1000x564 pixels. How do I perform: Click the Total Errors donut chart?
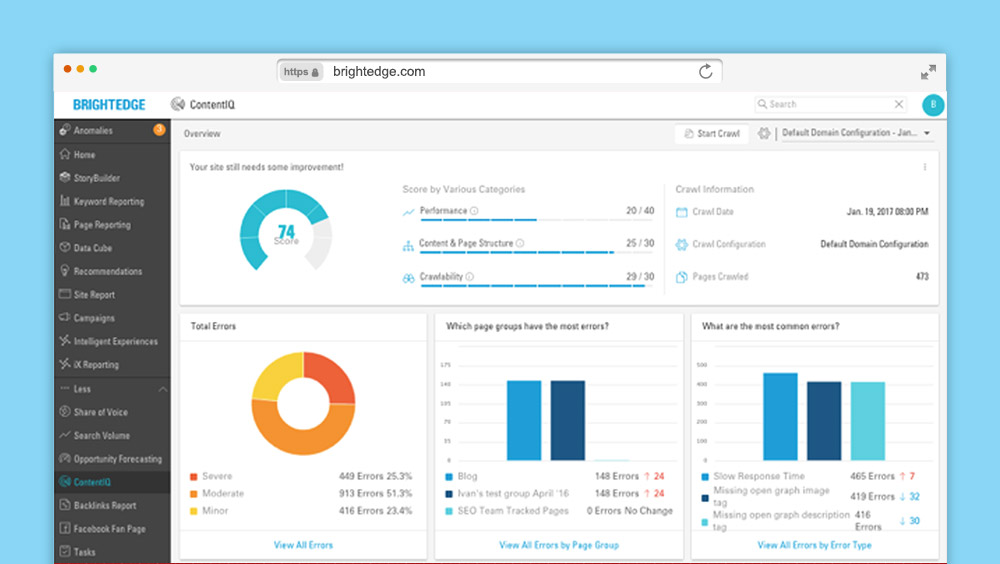point(304,403)
